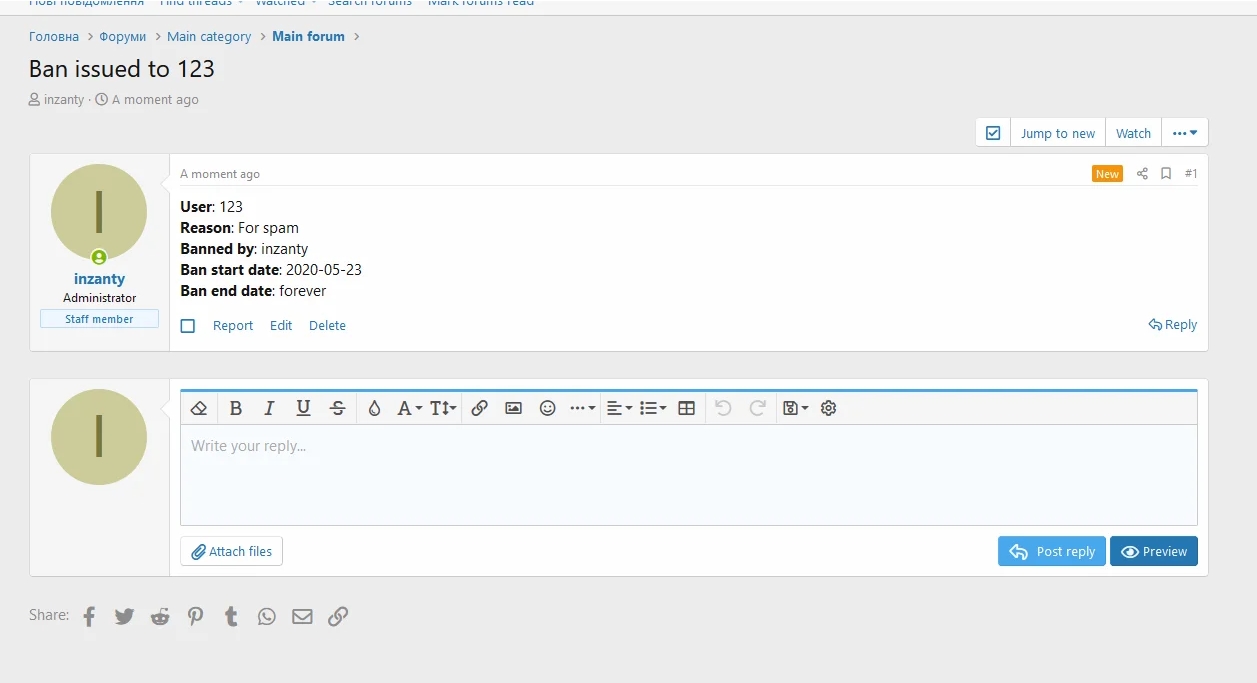Expand the more options ellipsis dropdown near Watch
This screenshot has width=1257, height=683.
point(1185,131)
